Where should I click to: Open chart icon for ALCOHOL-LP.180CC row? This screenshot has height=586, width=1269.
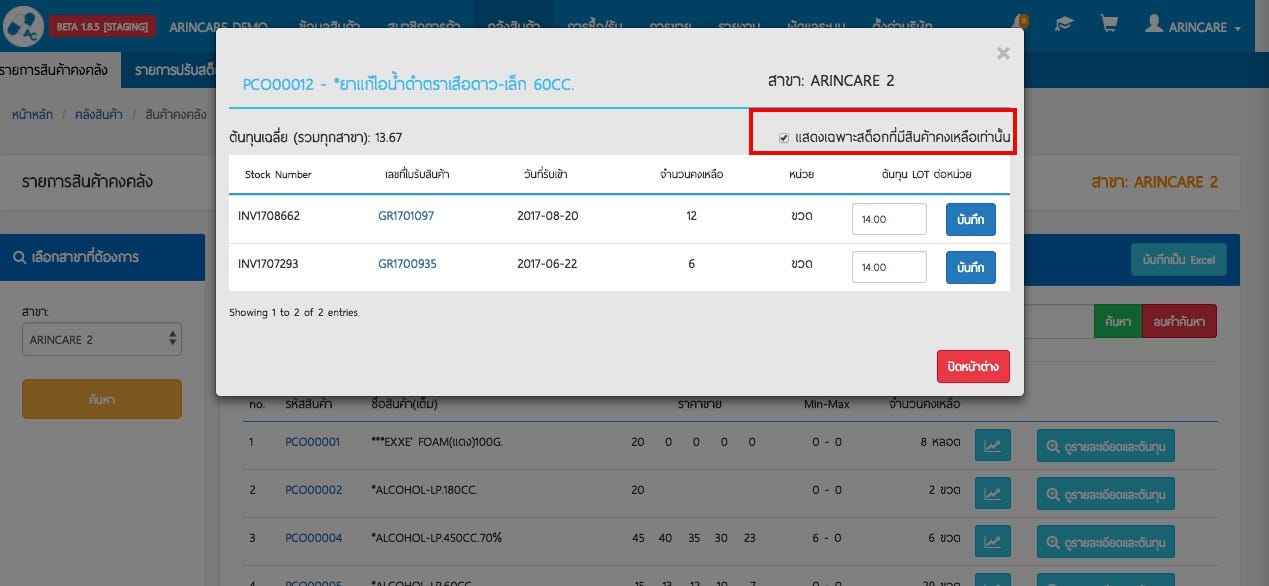click(x=992, y=493)
